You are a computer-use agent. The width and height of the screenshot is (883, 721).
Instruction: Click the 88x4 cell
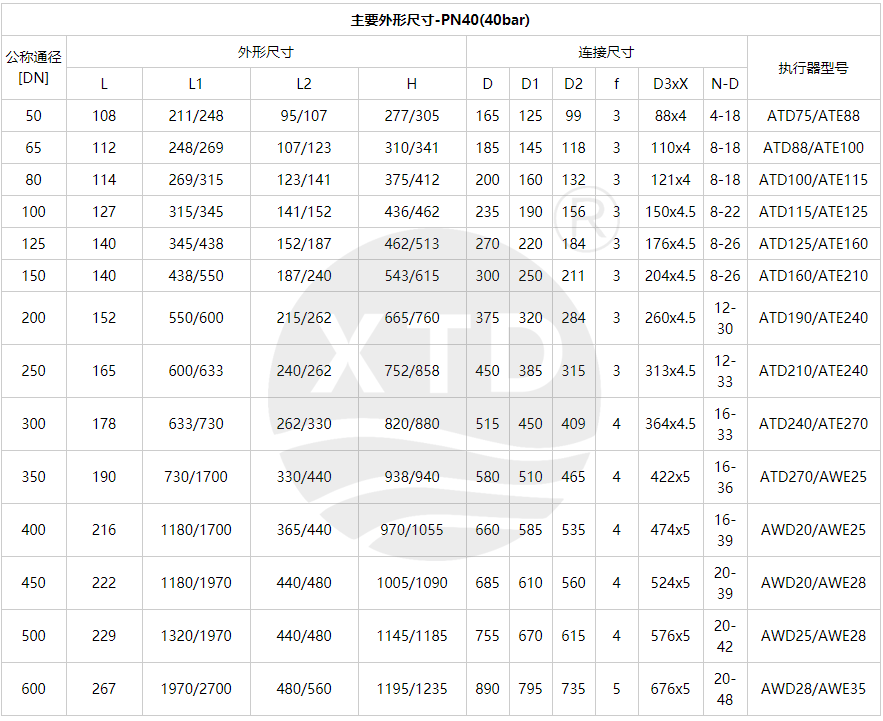click(x=670, y=116)
